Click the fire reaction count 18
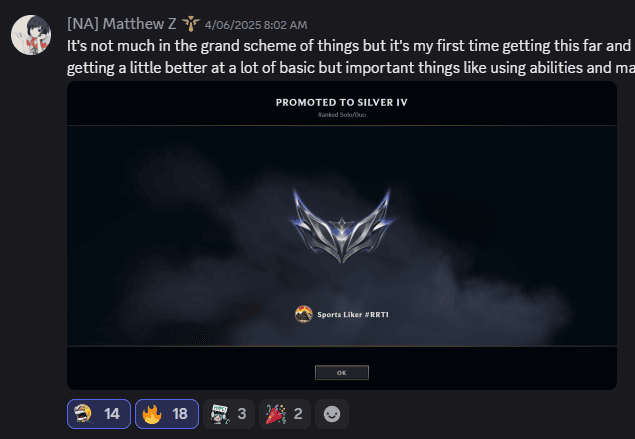Viewport: 635px width, 439px height. pos(180,414)
